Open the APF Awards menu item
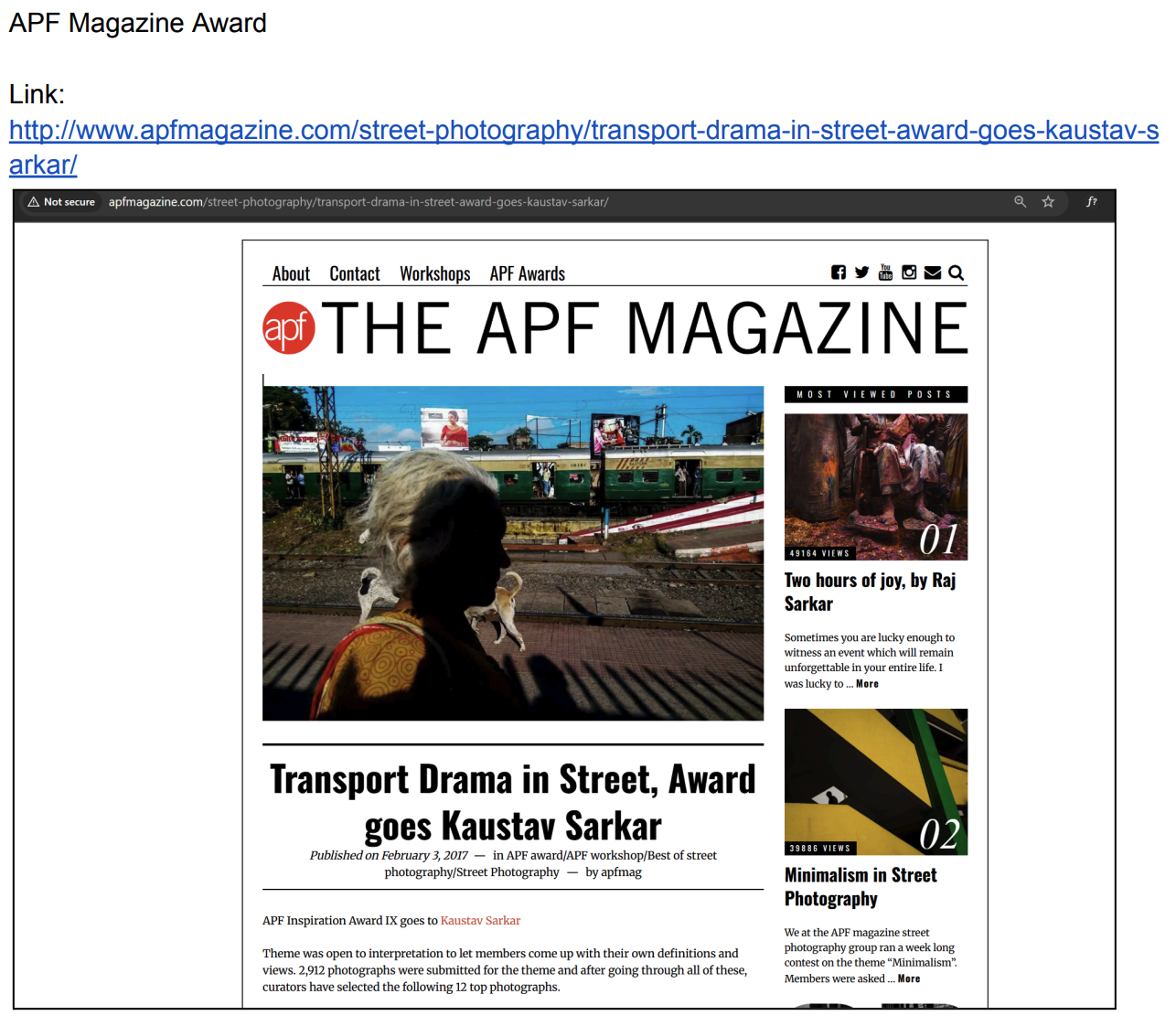 [x=528, y=273]
